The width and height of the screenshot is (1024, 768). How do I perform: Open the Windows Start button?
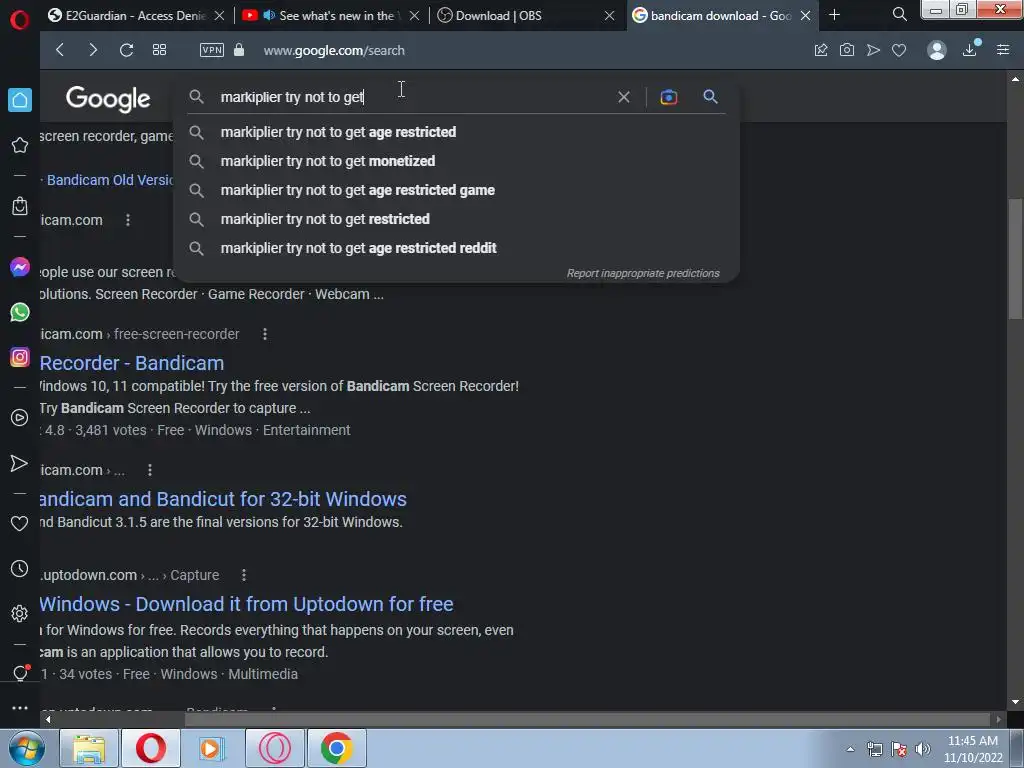[27, 748]
